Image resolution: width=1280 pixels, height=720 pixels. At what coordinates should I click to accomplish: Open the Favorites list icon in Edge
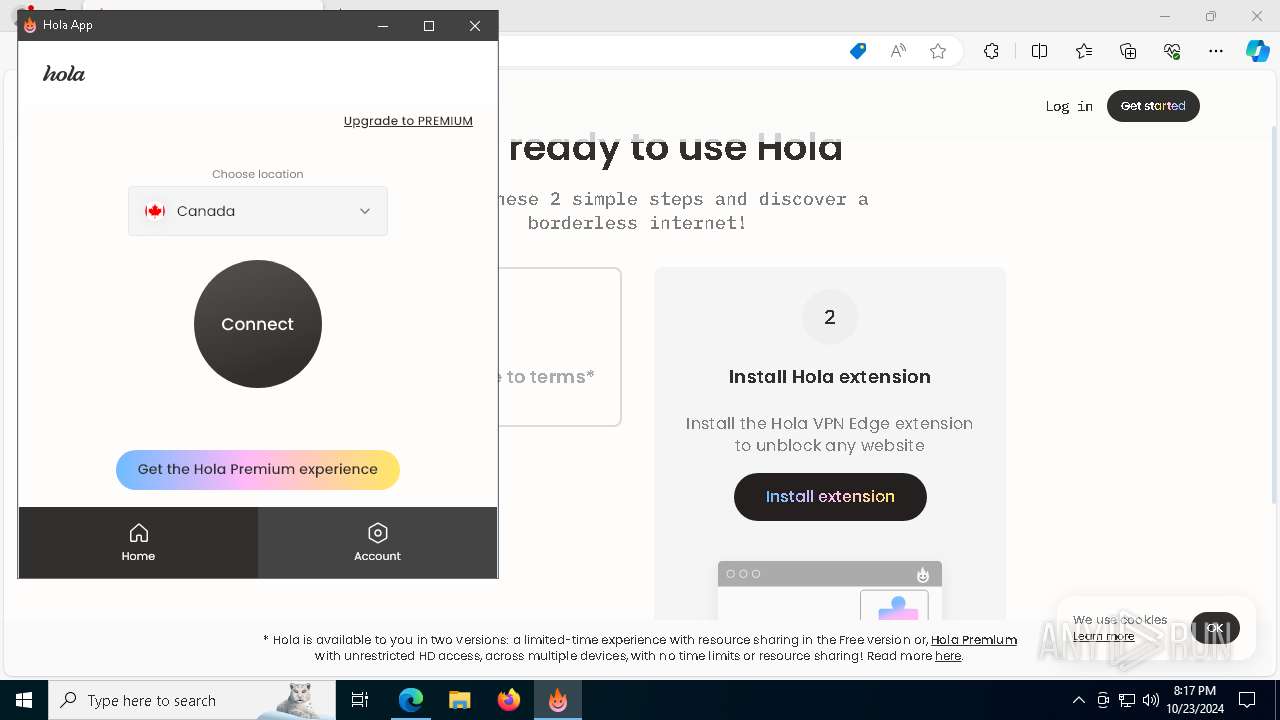1084,51
